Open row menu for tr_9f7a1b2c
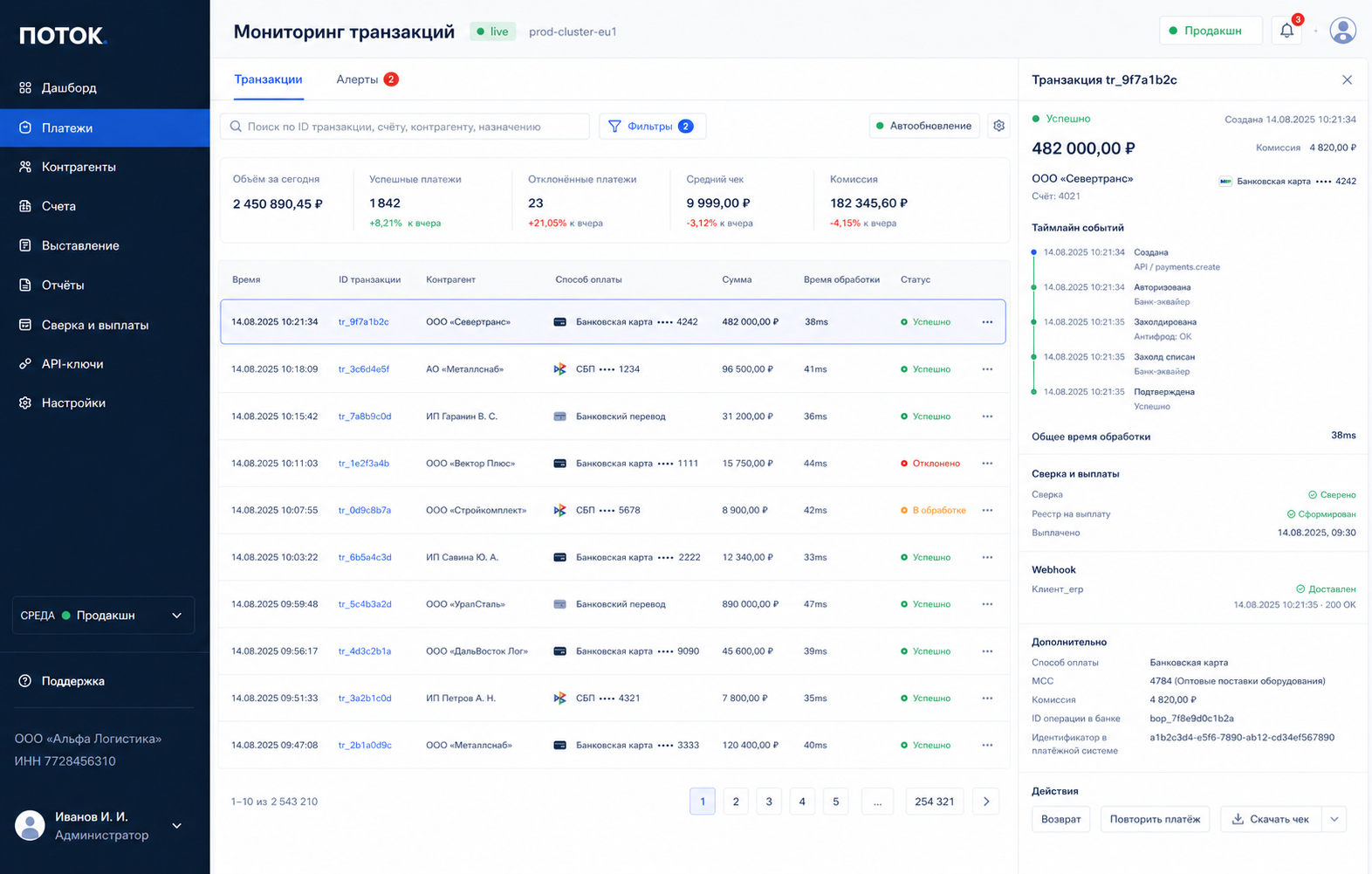Viewport: 1372px width, 874px height. tap(987, 322)
